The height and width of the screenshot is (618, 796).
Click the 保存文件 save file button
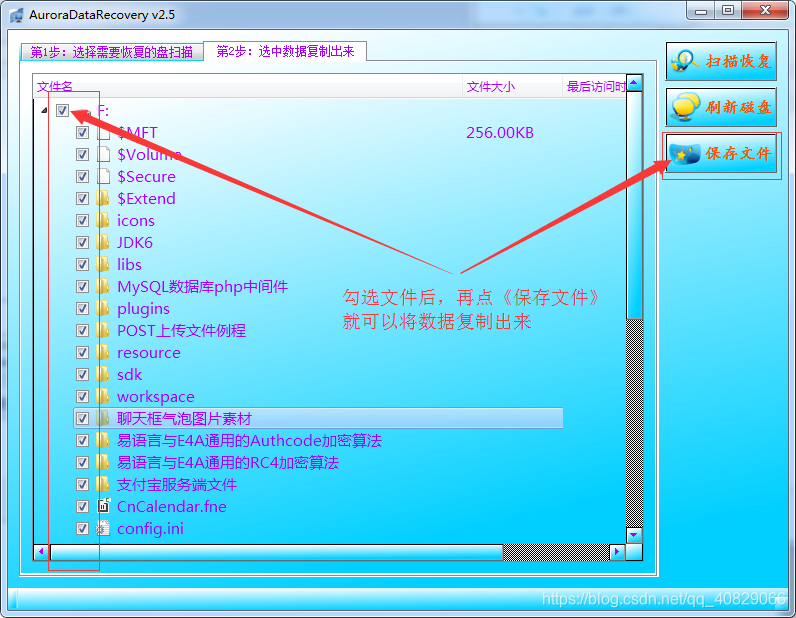click(x=721, y=153)
